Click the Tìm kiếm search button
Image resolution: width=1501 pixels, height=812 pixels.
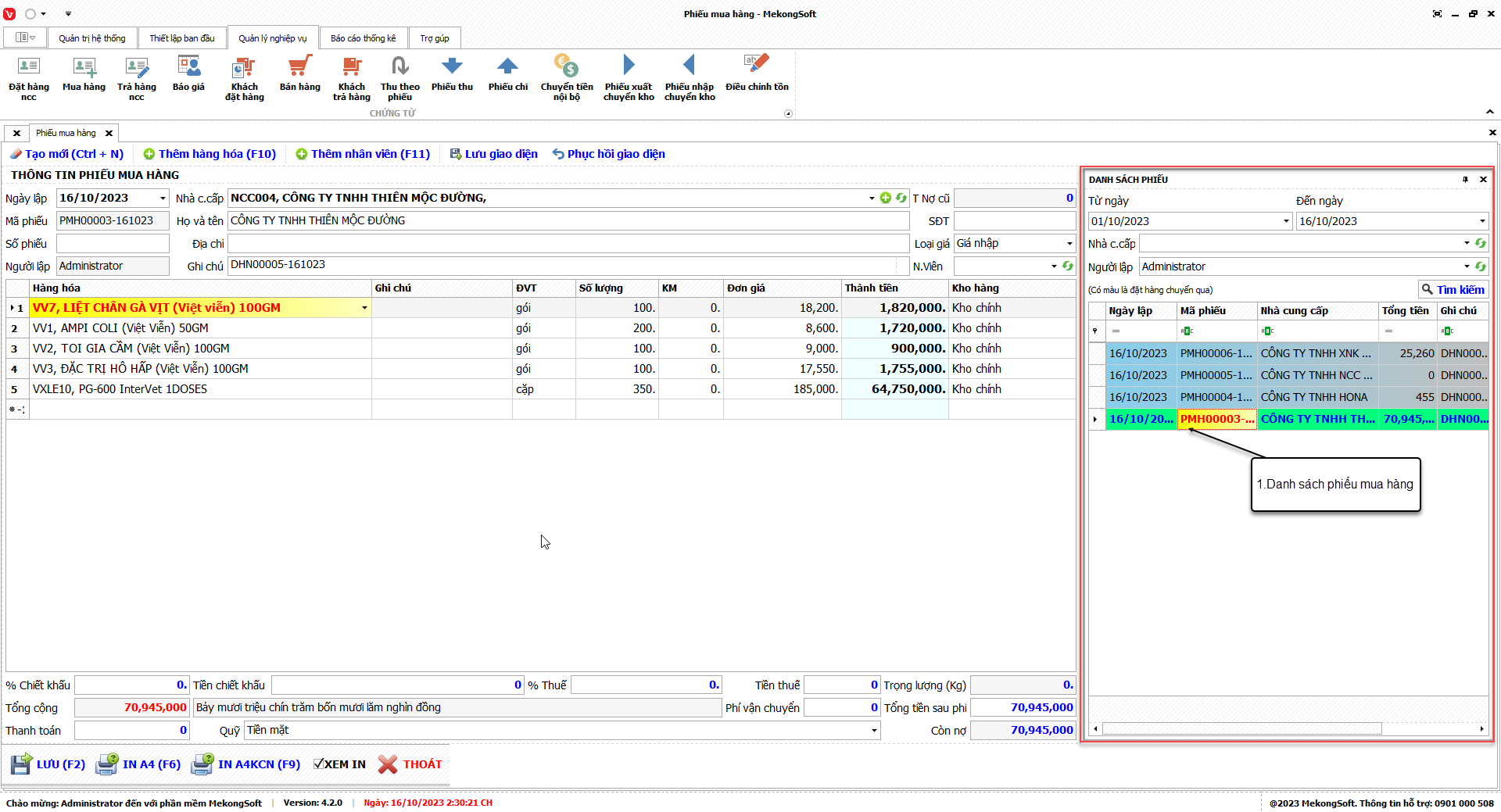pos(1453,290)
